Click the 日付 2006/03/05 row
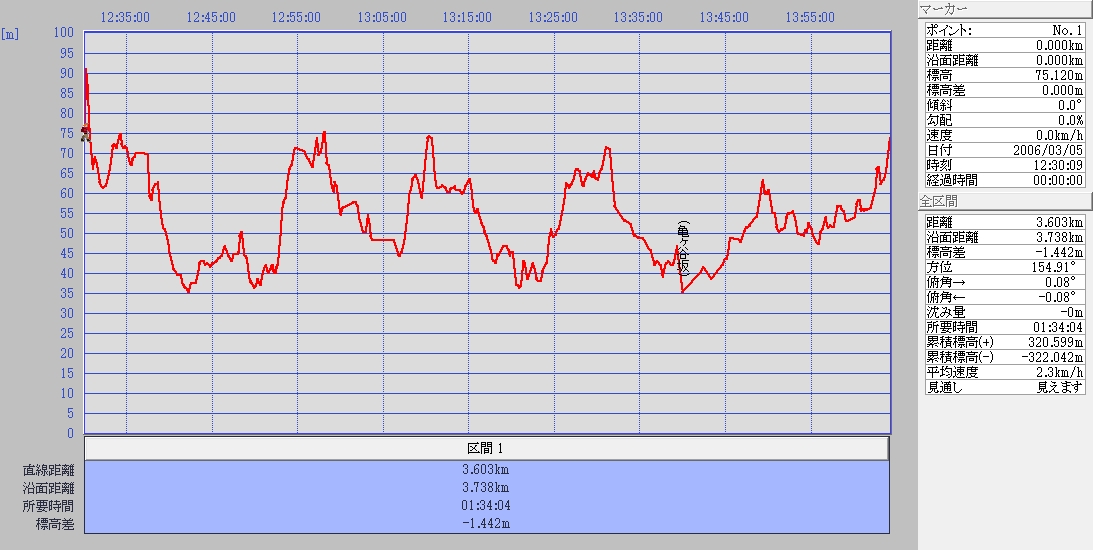 (x=1003, y=150)
